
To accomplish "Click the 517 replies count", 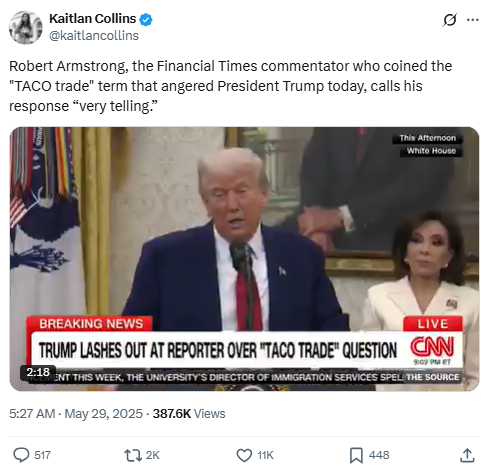I will [x=42, y=455].
